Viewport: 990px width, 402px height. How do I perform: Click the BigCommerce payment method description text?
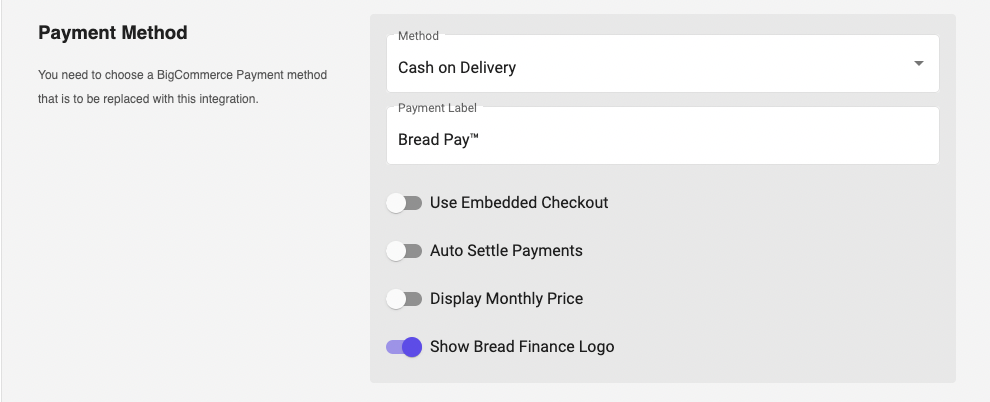(x=182, y=87)
